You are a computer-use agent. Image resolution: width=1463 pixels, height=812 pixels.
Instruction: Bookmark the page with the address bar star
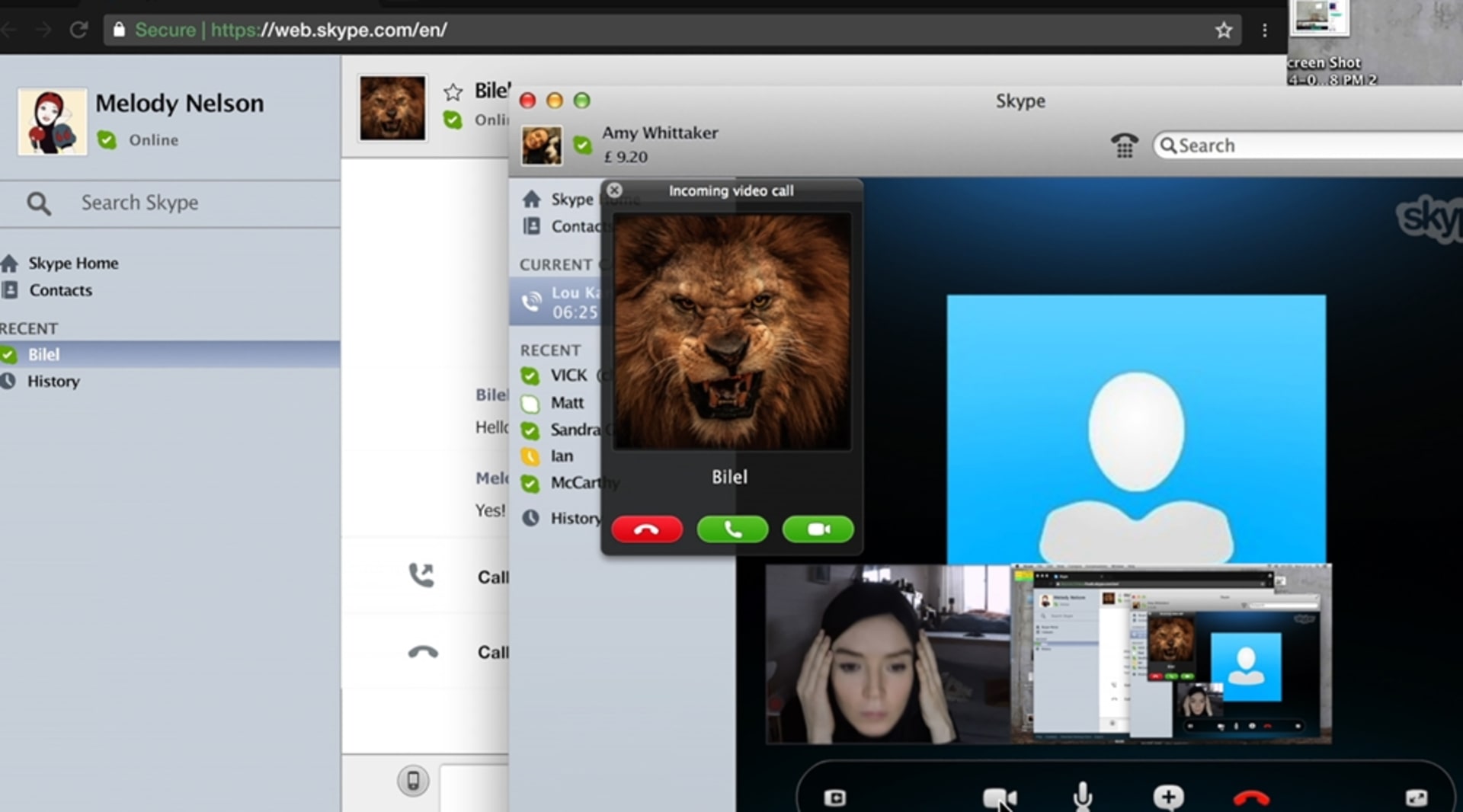pos(1224,30)
